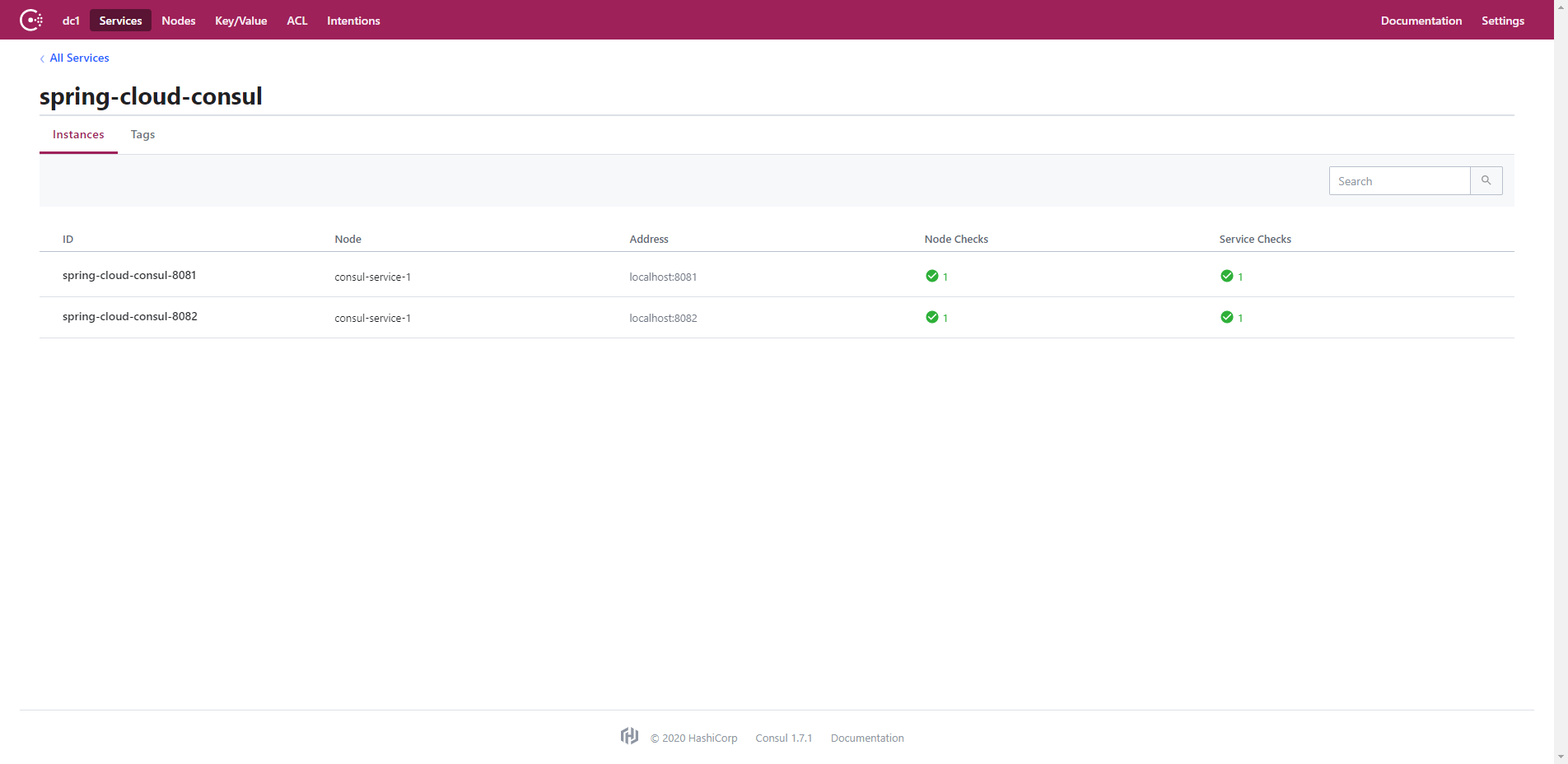Viewport: 1568px width, 764px height.
Task: Open the dc1 datacenter selector
Action: [71, 21]
